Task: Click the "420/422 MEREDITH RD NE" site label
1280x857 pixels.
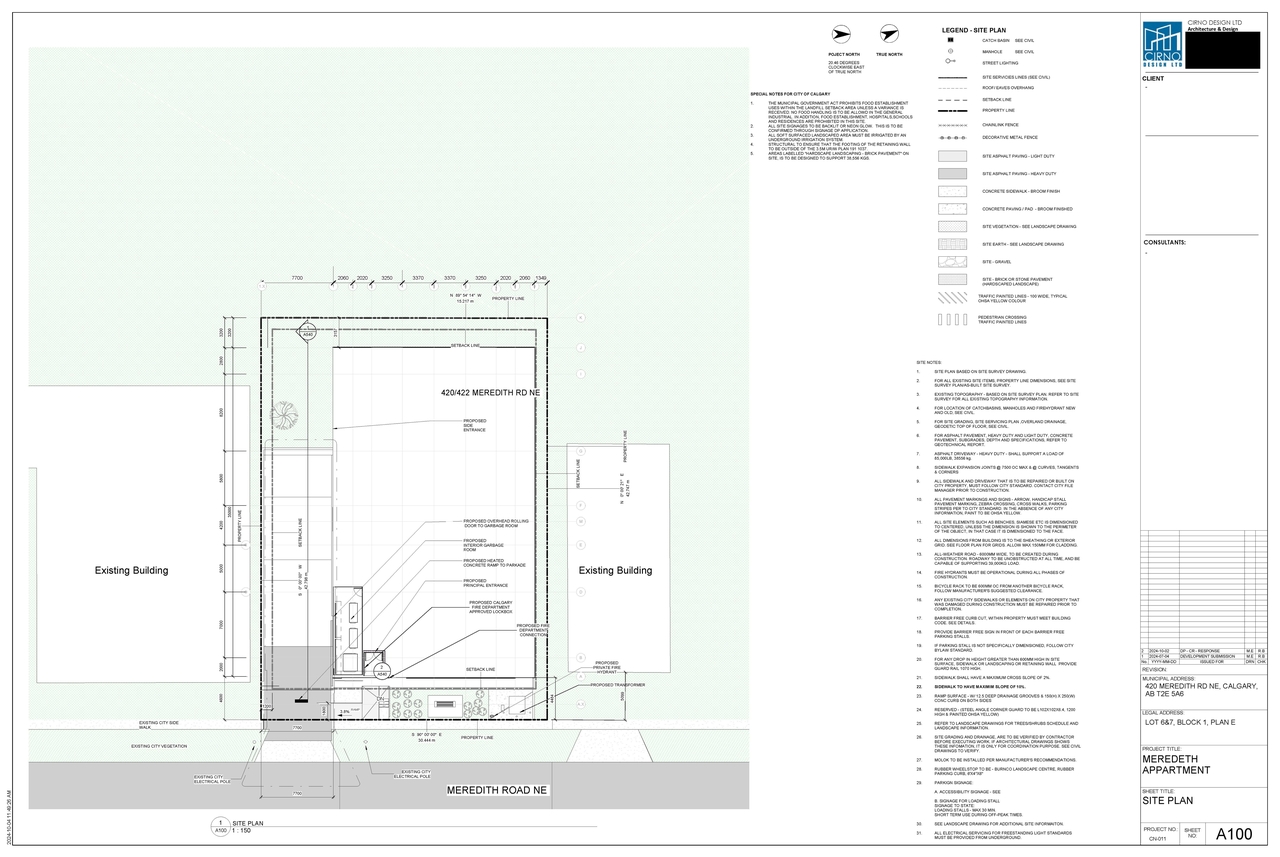Action: pos(490,394)
